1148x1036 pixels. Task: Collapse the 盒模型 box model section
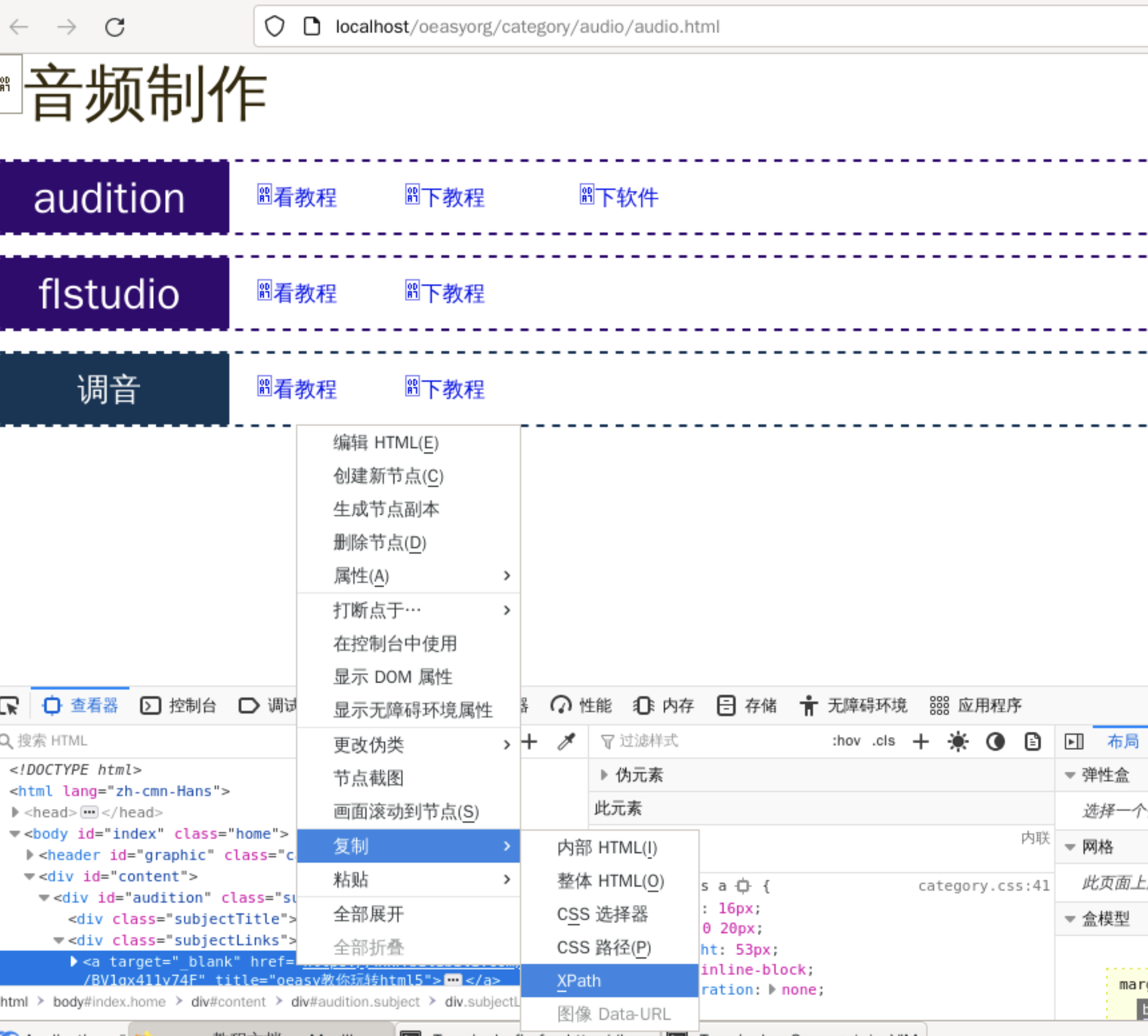coord(1070,919)
